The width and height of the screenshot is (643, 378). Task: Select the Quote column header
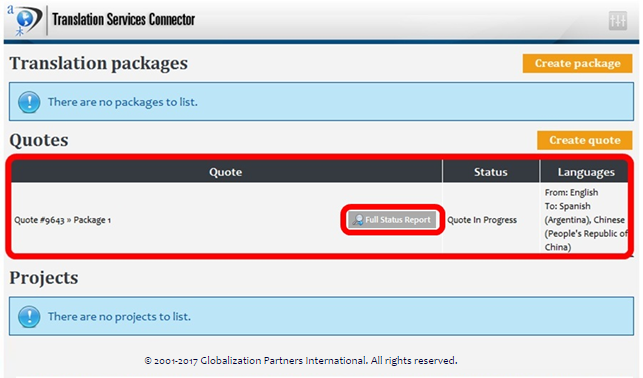click(226, 172)
